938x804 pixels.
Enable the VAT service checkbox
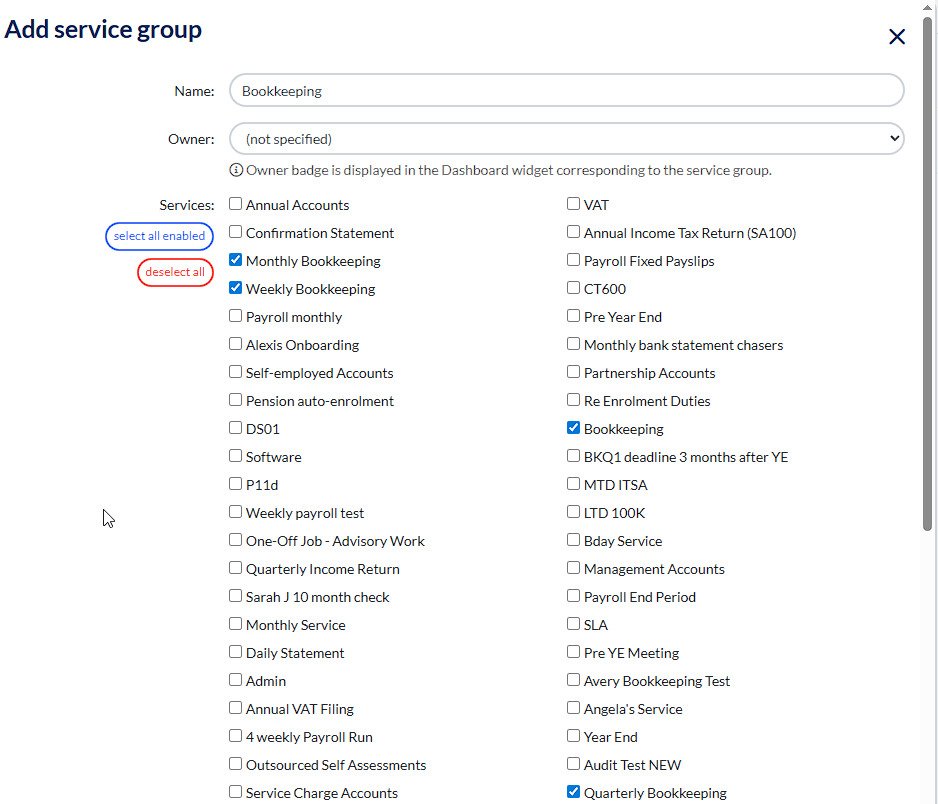click(x=574, y=204)
